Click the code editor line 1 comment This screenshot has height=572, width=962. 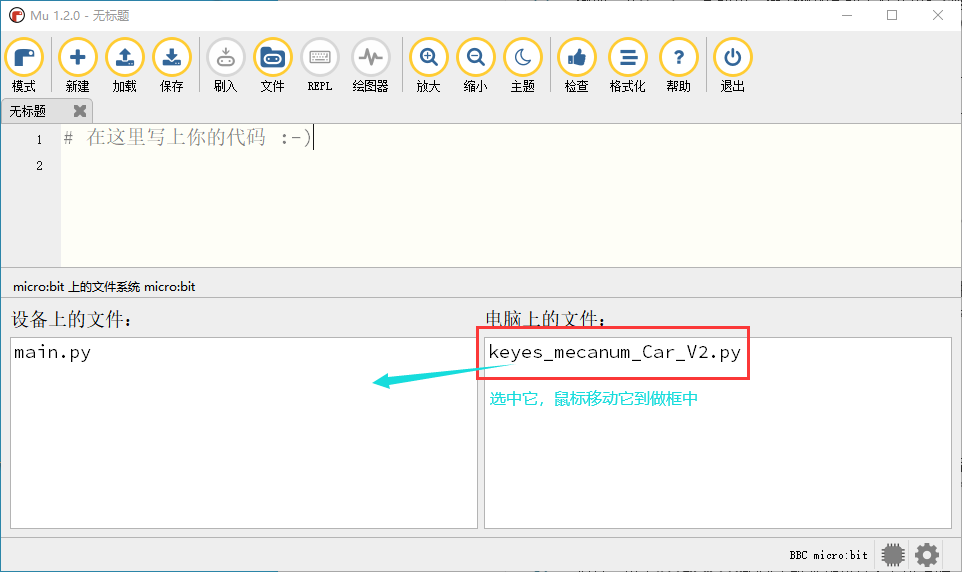click(x=188, y=137)
